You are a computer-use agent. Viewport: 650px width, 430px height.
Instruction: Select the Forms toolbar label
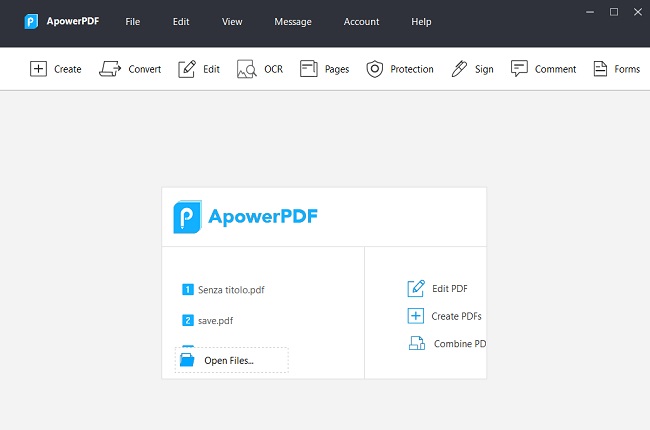(627, 69)
